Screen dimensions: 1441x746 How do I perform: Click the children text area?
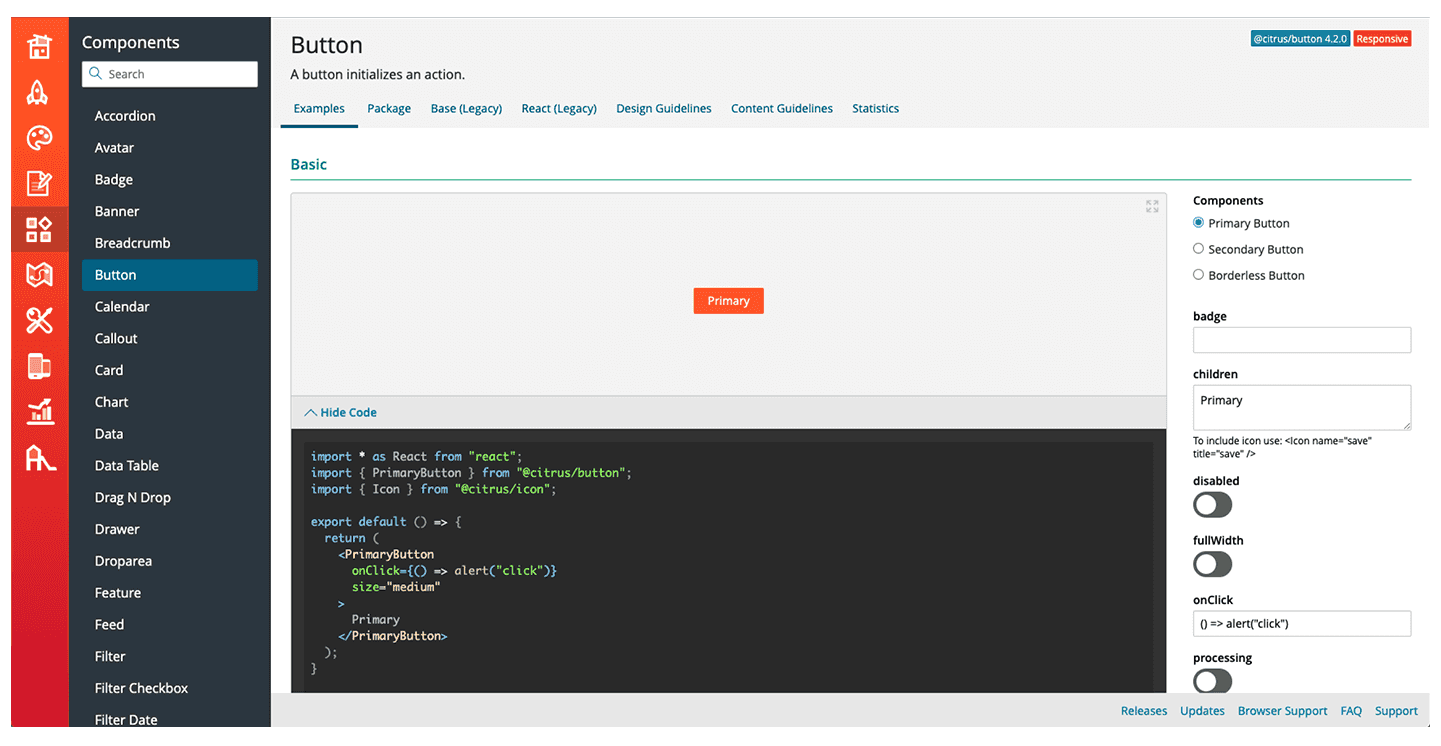click(x=1302, y=408)
